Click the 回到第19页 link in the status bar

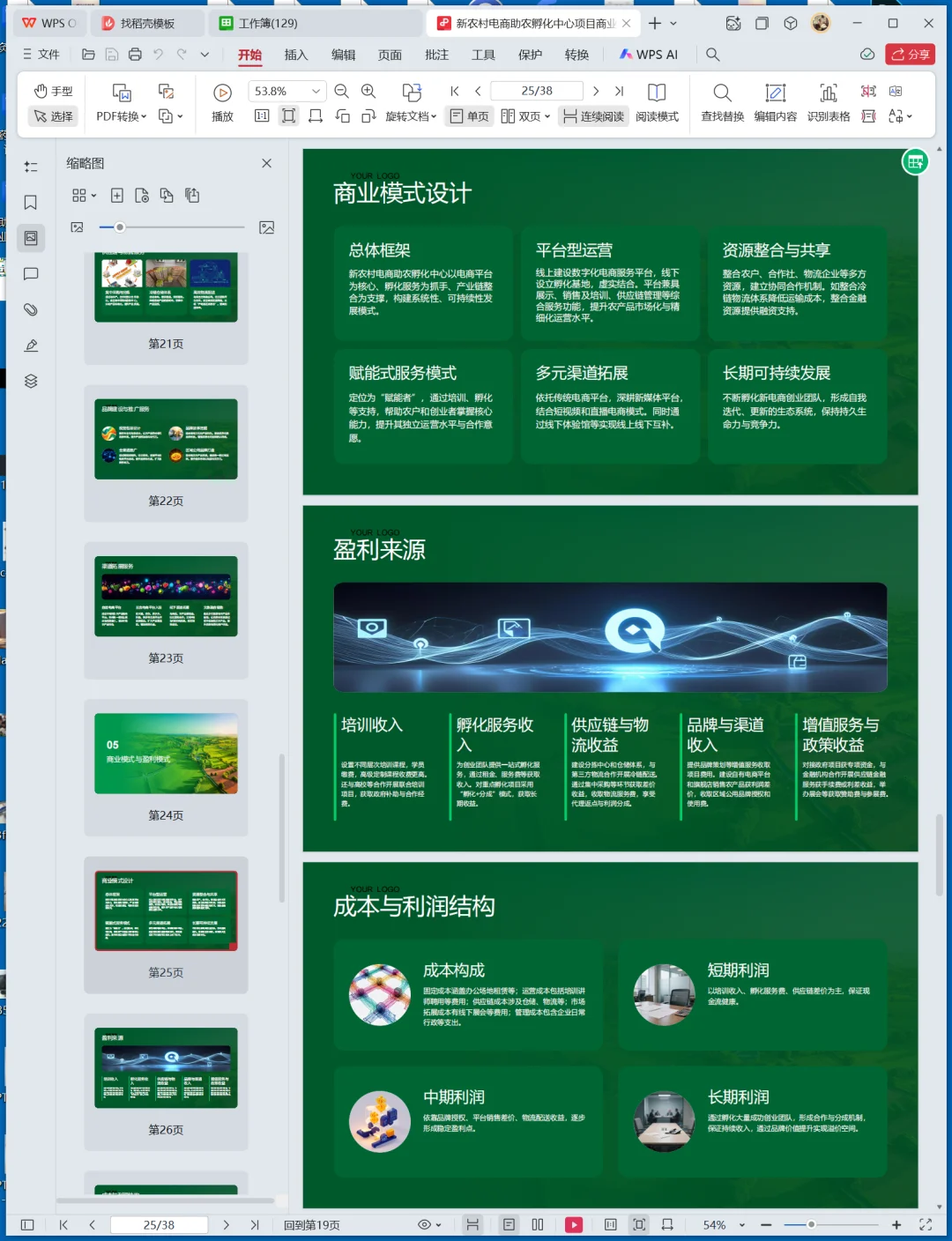(309, 1224)
